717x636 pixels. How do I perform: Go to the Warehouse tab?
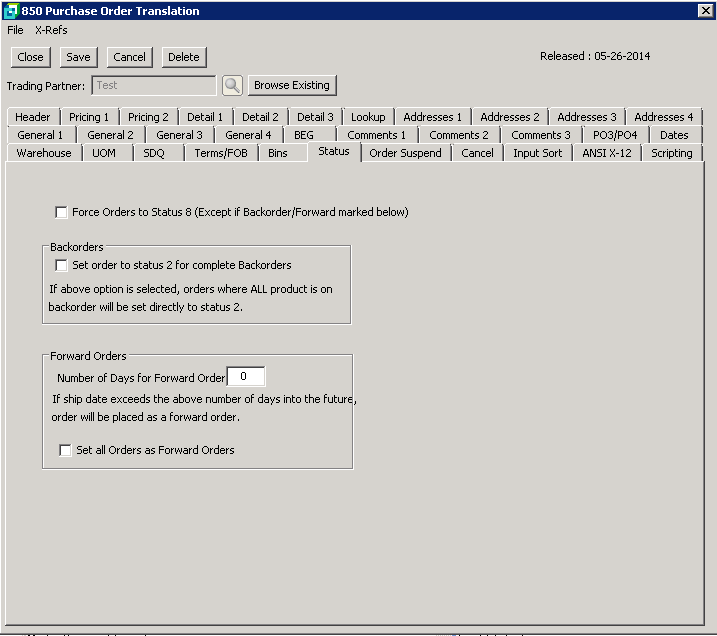tap(44, 153)
